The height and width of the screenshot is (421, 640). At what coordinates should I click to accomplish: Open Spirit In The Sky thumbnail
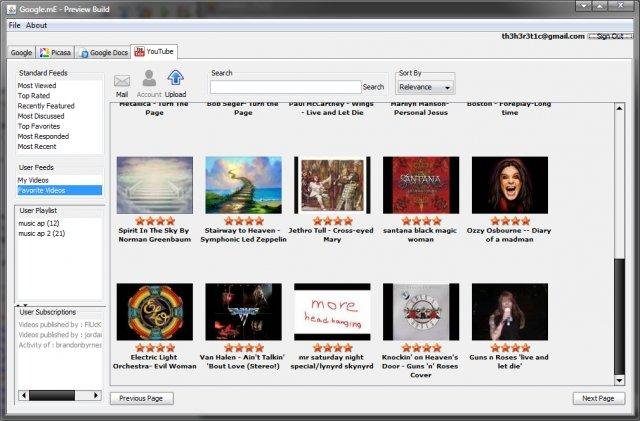(155, 185)
